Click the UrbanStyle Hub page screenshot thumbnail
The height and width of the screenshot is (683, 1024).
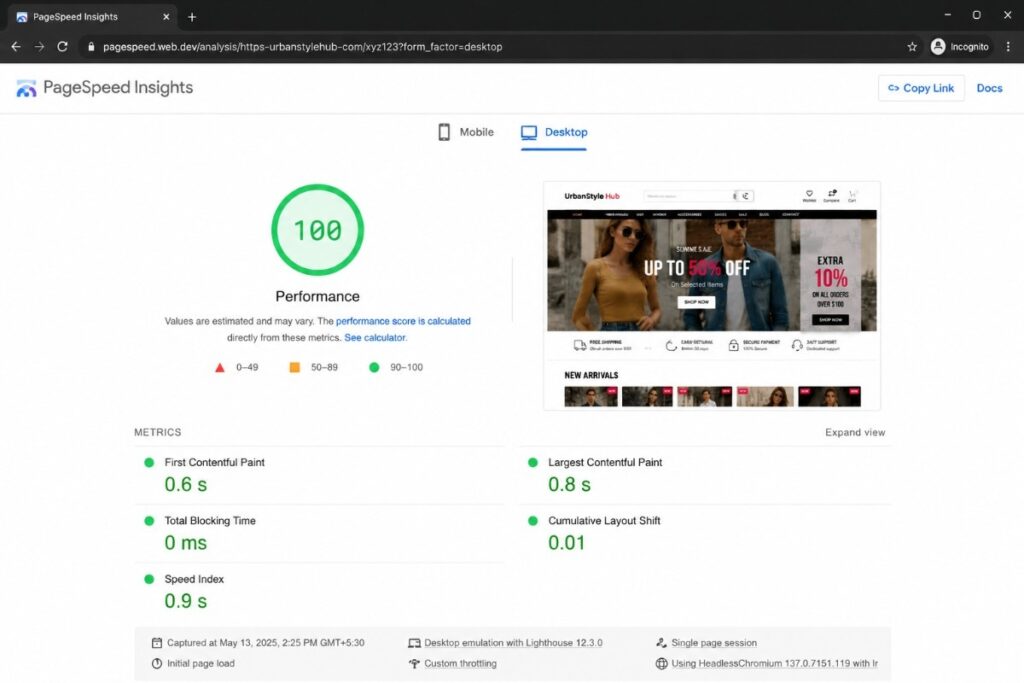coord(712,296)
